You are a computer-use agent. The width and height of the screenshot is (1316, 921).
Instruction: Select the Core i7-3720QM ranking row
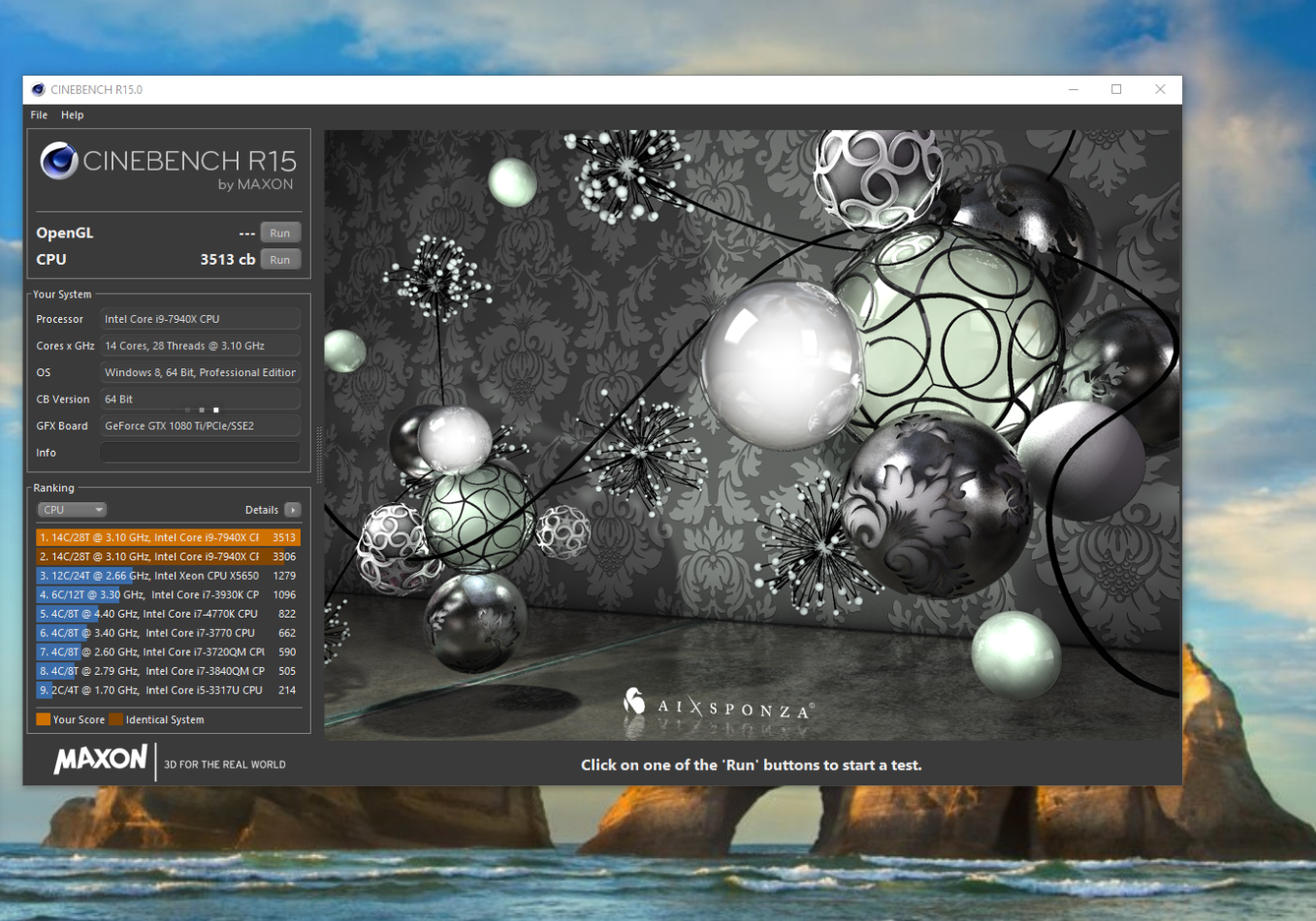click(x=168, y=652)
